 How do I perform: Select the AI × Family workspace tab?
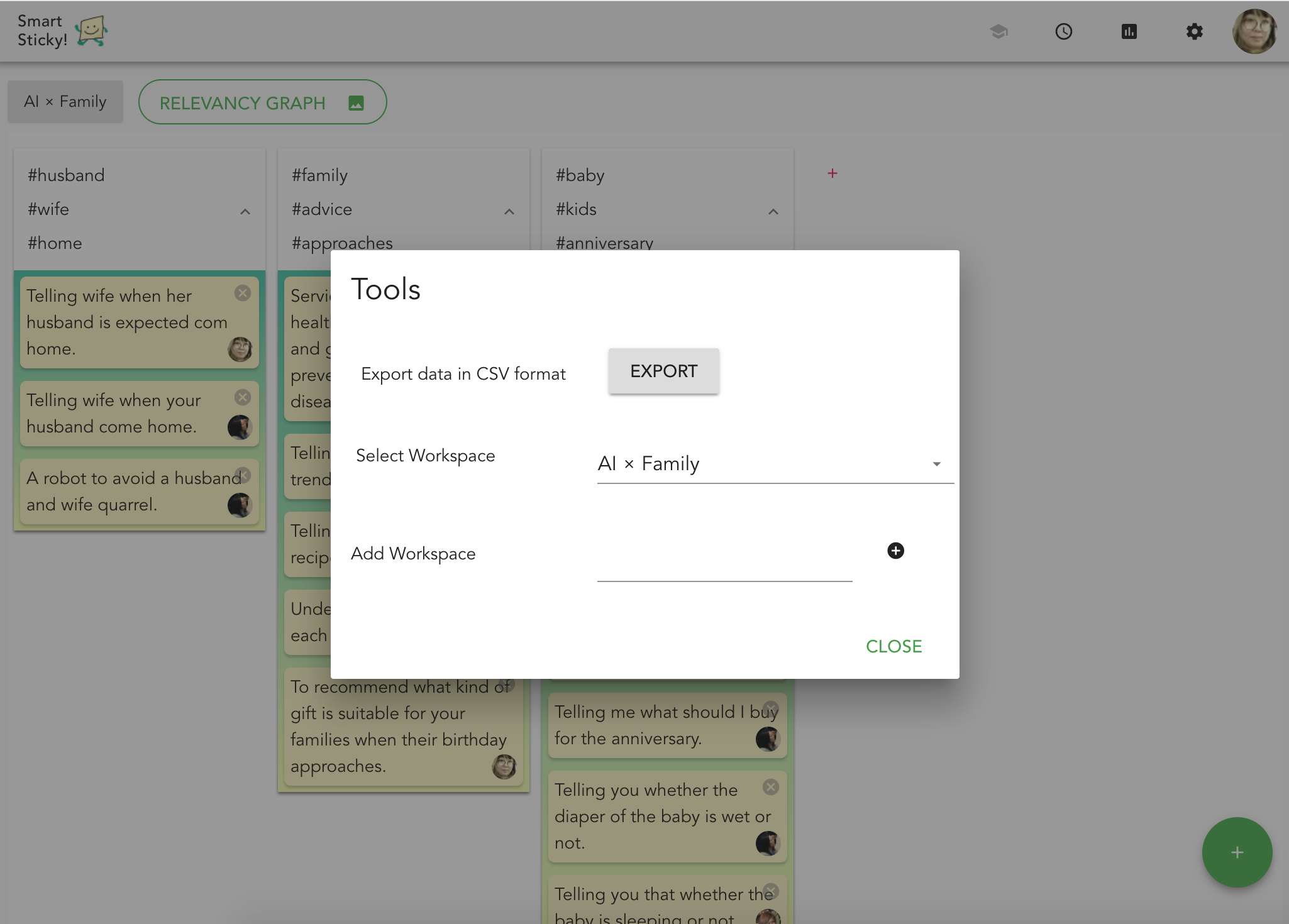coord(65,102)
